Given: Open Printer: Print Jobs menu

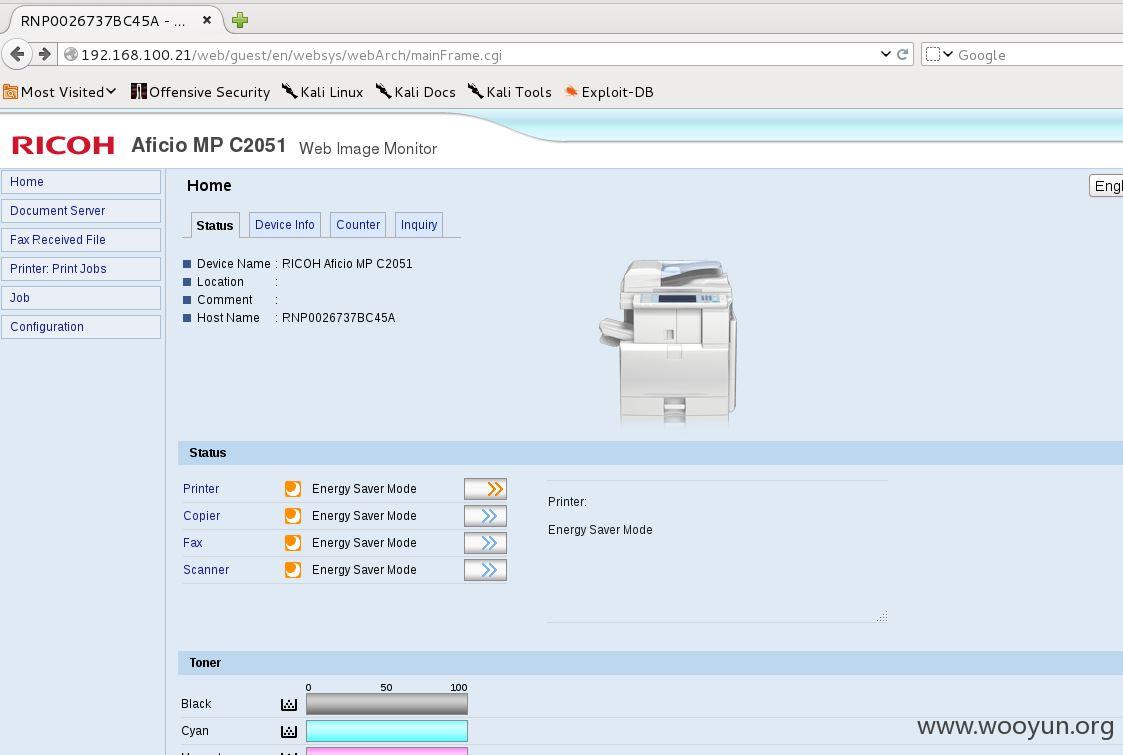Looking at the screenshot, I should [81, 269].
